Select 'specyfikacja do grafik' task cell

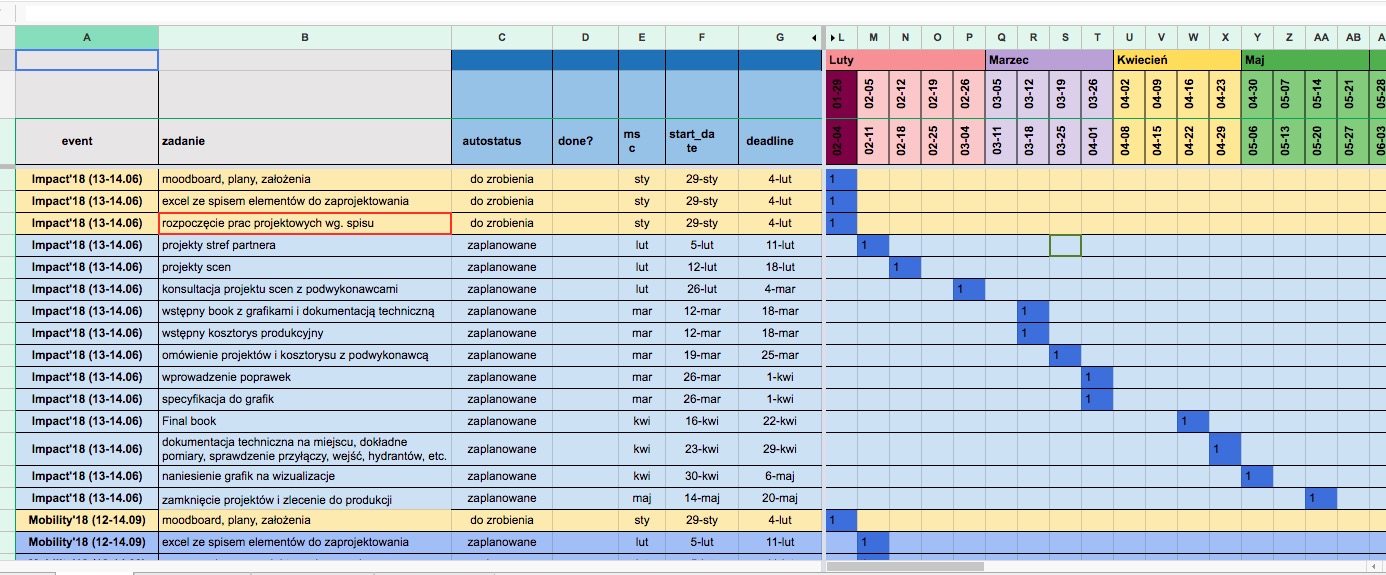305,399
